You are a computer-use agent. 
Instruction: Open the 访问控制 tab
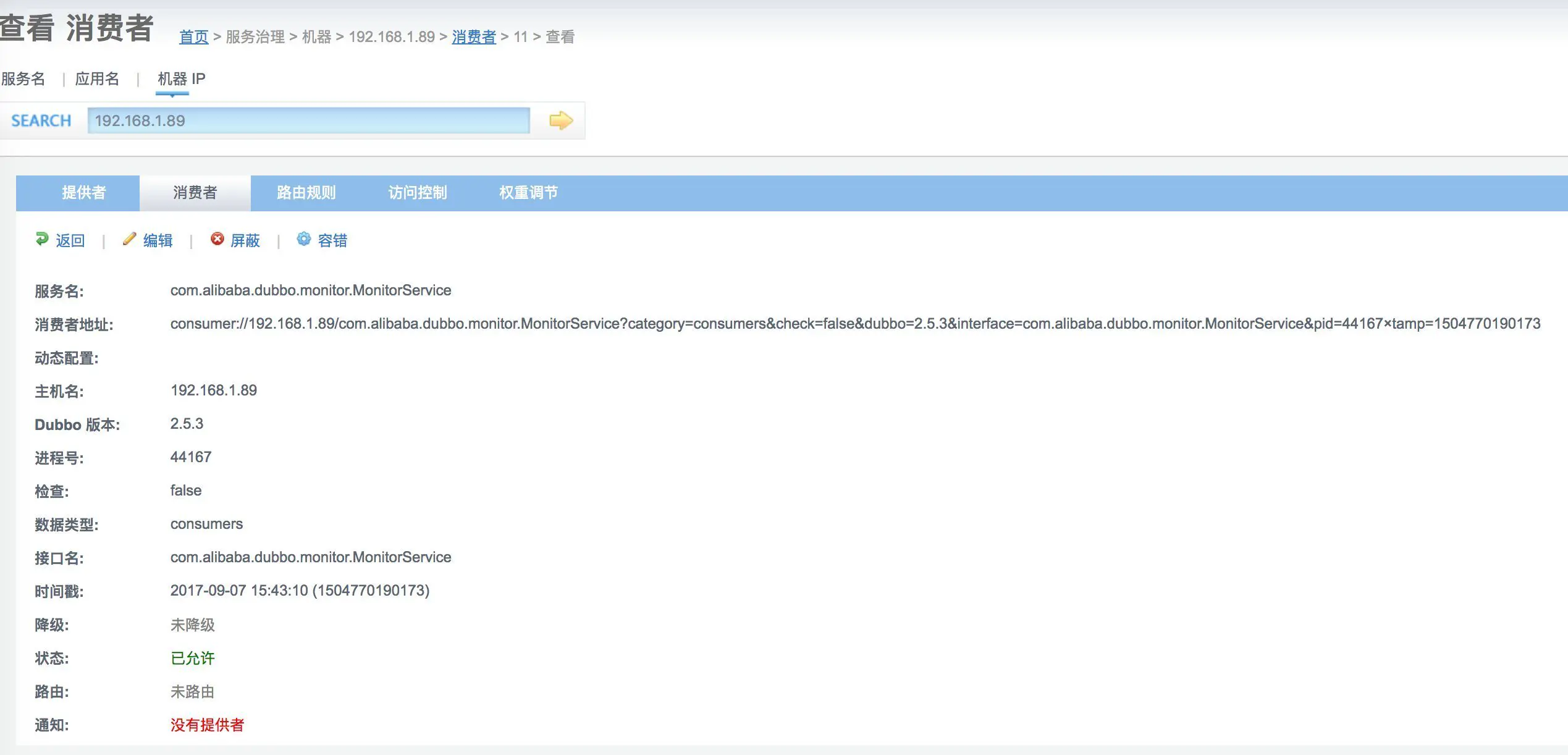[x=418, y=193]
